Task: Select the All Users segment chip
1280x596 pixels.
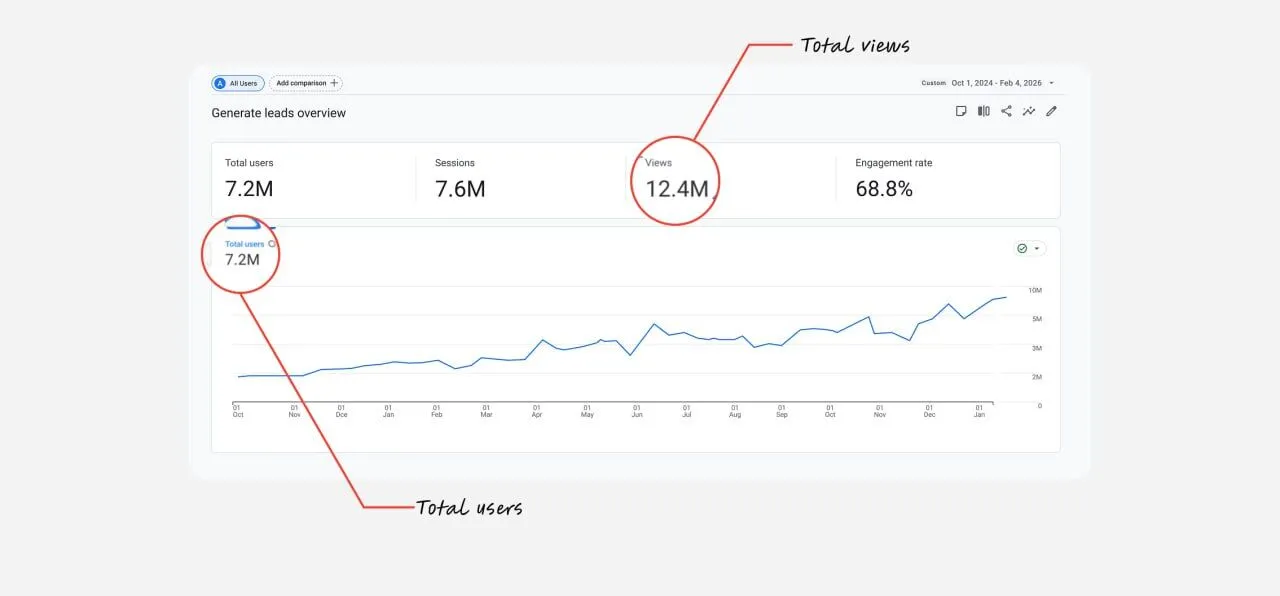Action: click(x=238, y=83)
